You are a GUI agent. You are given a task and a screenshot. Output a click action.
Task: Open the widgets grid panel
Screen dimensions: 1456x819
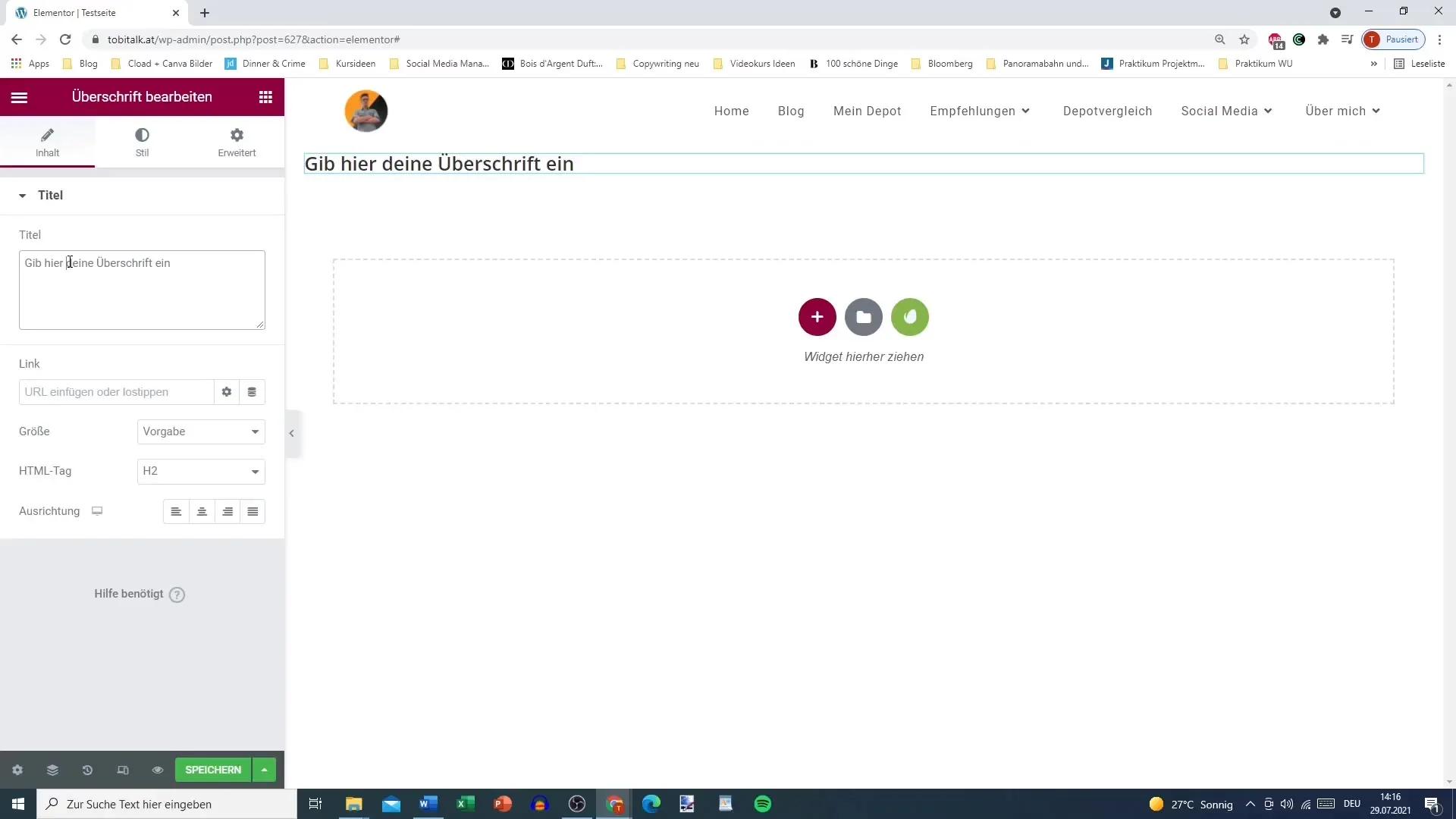265,97
